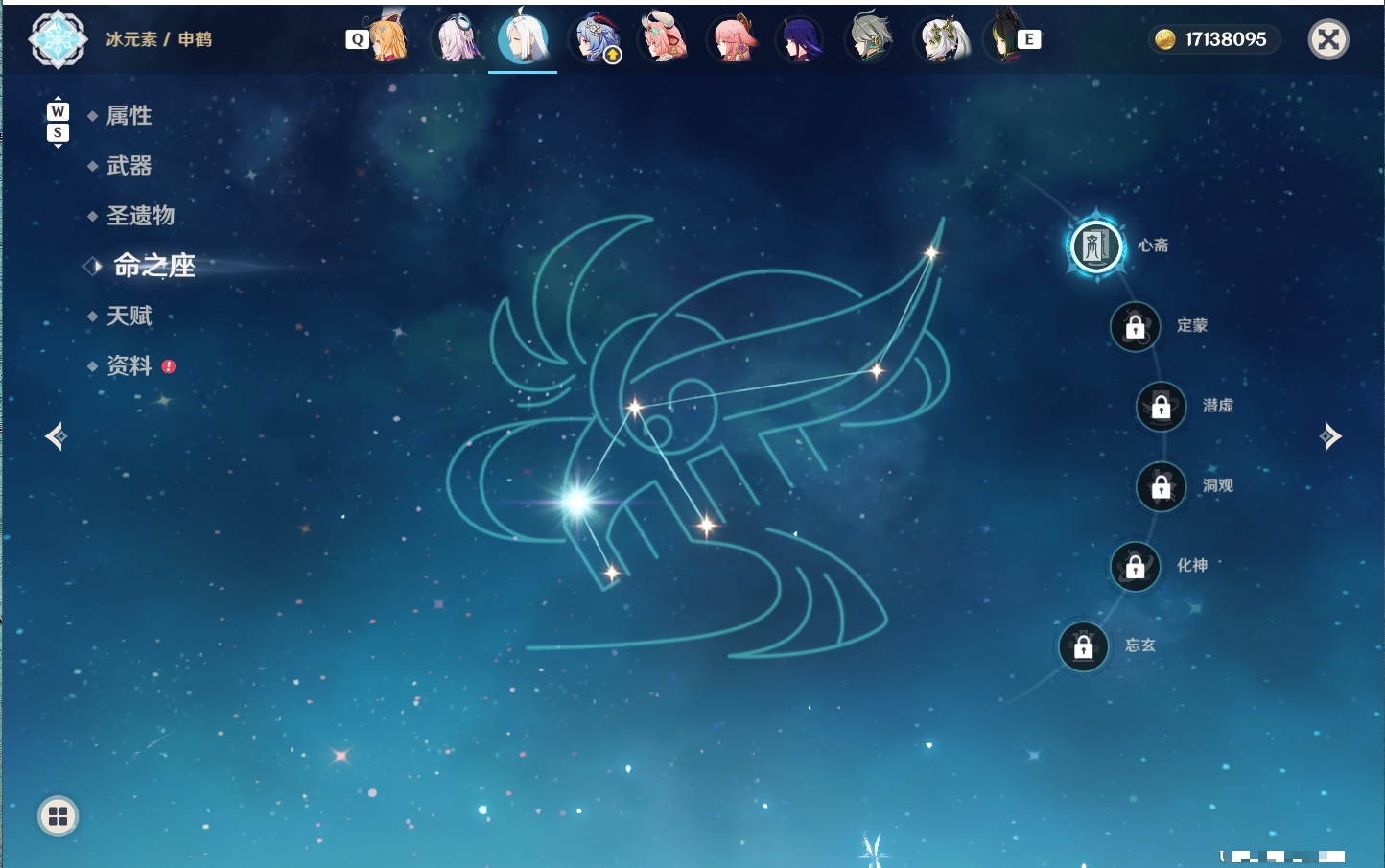Open the 天赋 talents tab
Viewport: 1385px width, 868px height.
[x=129, y=316]
